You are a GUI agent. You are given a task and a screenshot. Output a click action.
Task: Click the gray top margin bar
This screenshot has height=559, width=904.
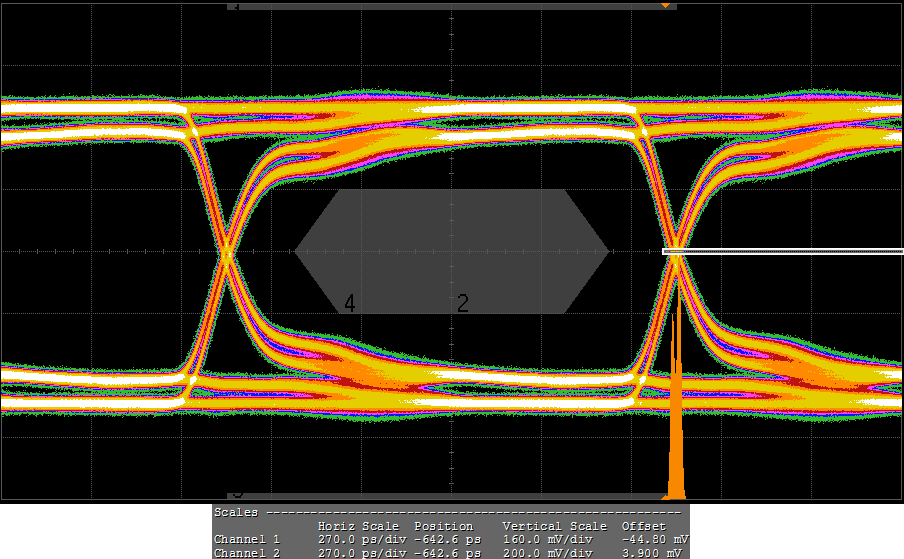(x=450, y=6)
